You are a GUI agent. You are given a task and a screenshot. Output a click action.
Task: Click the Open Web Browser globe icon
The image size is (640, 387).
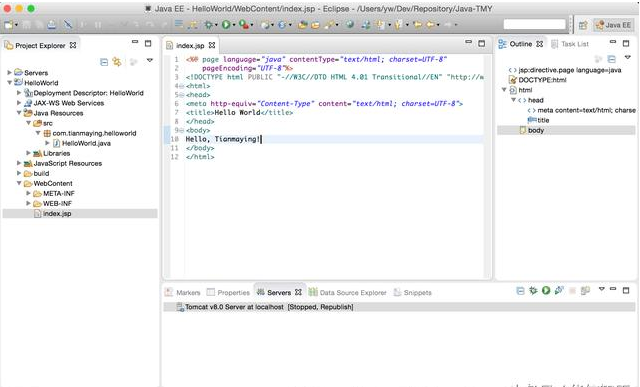(350, 24)
